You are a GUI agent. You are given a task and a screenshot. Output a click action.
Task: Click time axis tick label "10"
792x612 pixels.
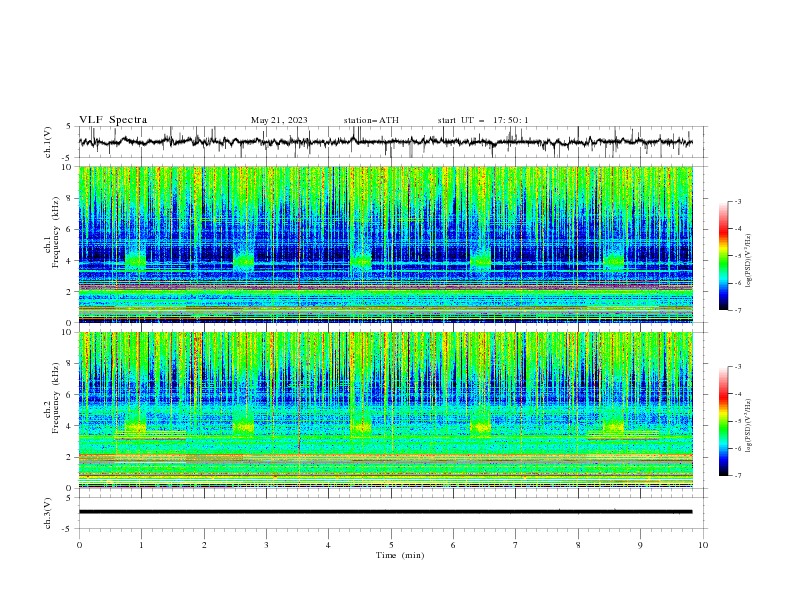[703, 545]
